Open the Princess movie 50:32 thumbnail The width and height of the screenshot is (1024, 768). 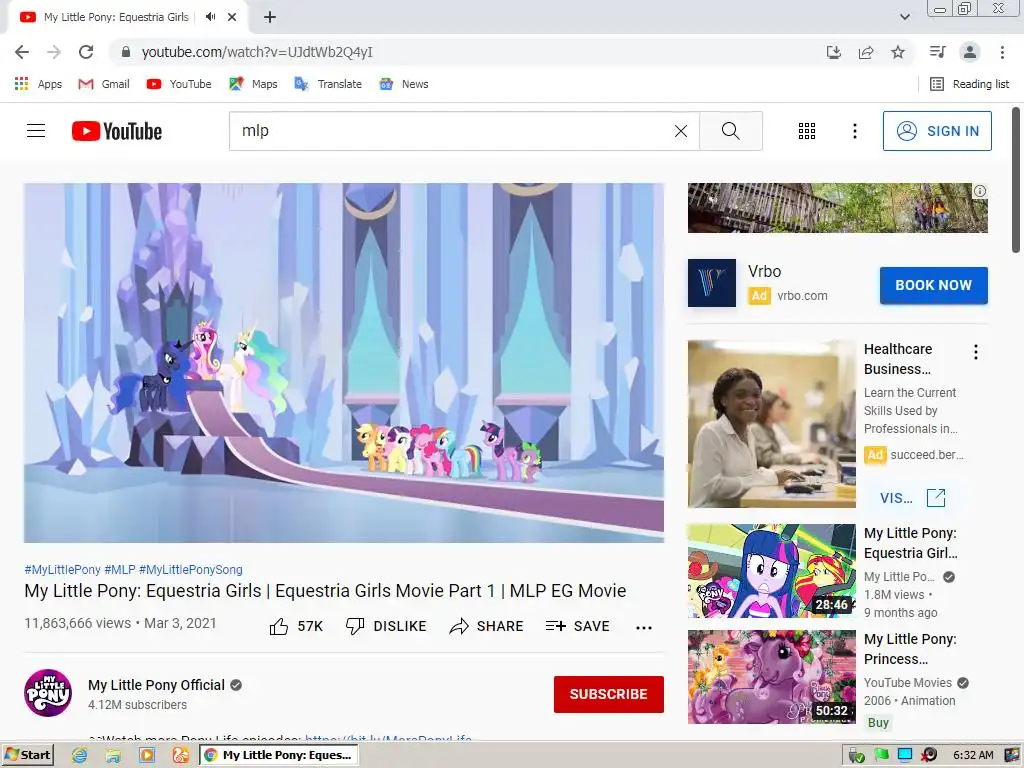coord(771,677)
